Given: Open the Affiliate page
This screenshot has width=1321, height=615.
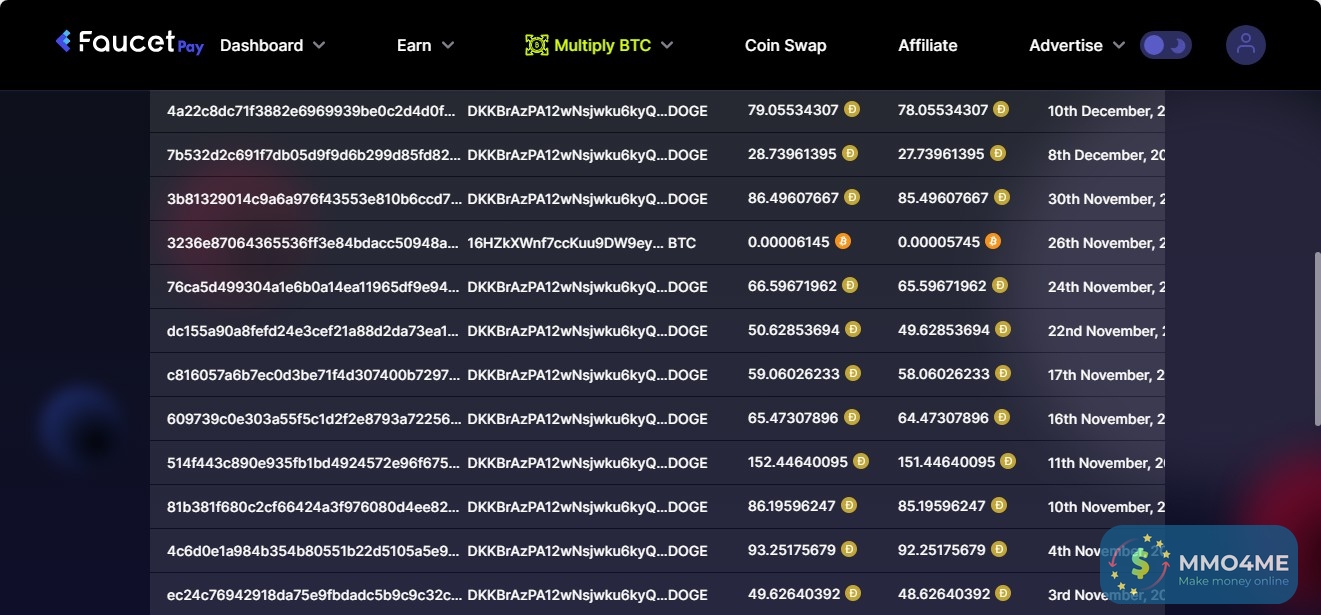Looking at the screenshot, I should click(x=927, y=45).
